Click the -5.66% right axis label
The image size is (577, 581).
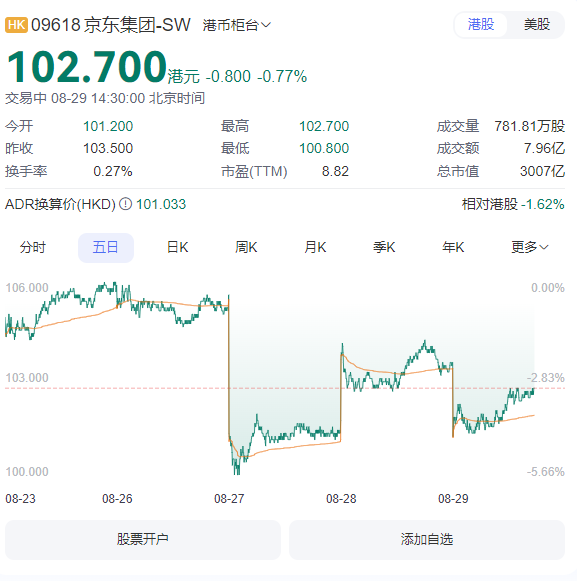(546, 472)
